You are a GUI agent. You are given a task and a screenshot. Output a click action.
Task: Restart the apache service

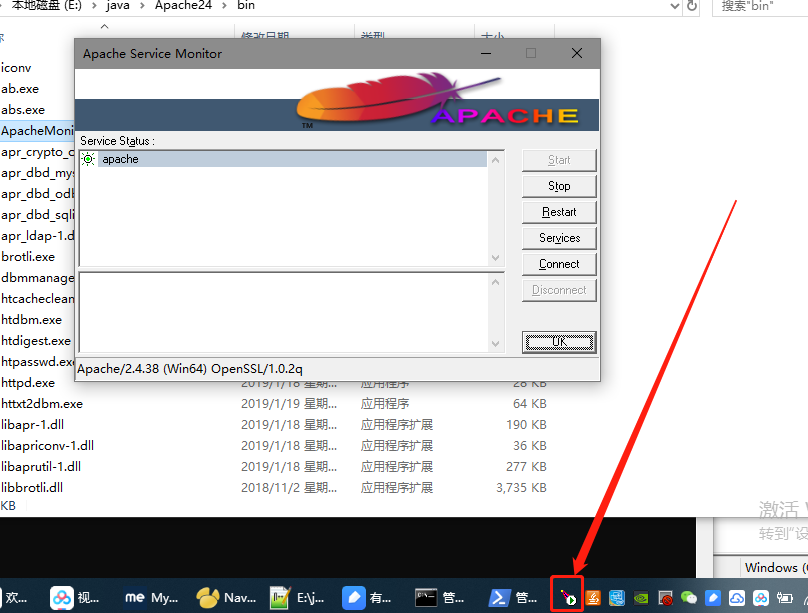pos(558,211)
